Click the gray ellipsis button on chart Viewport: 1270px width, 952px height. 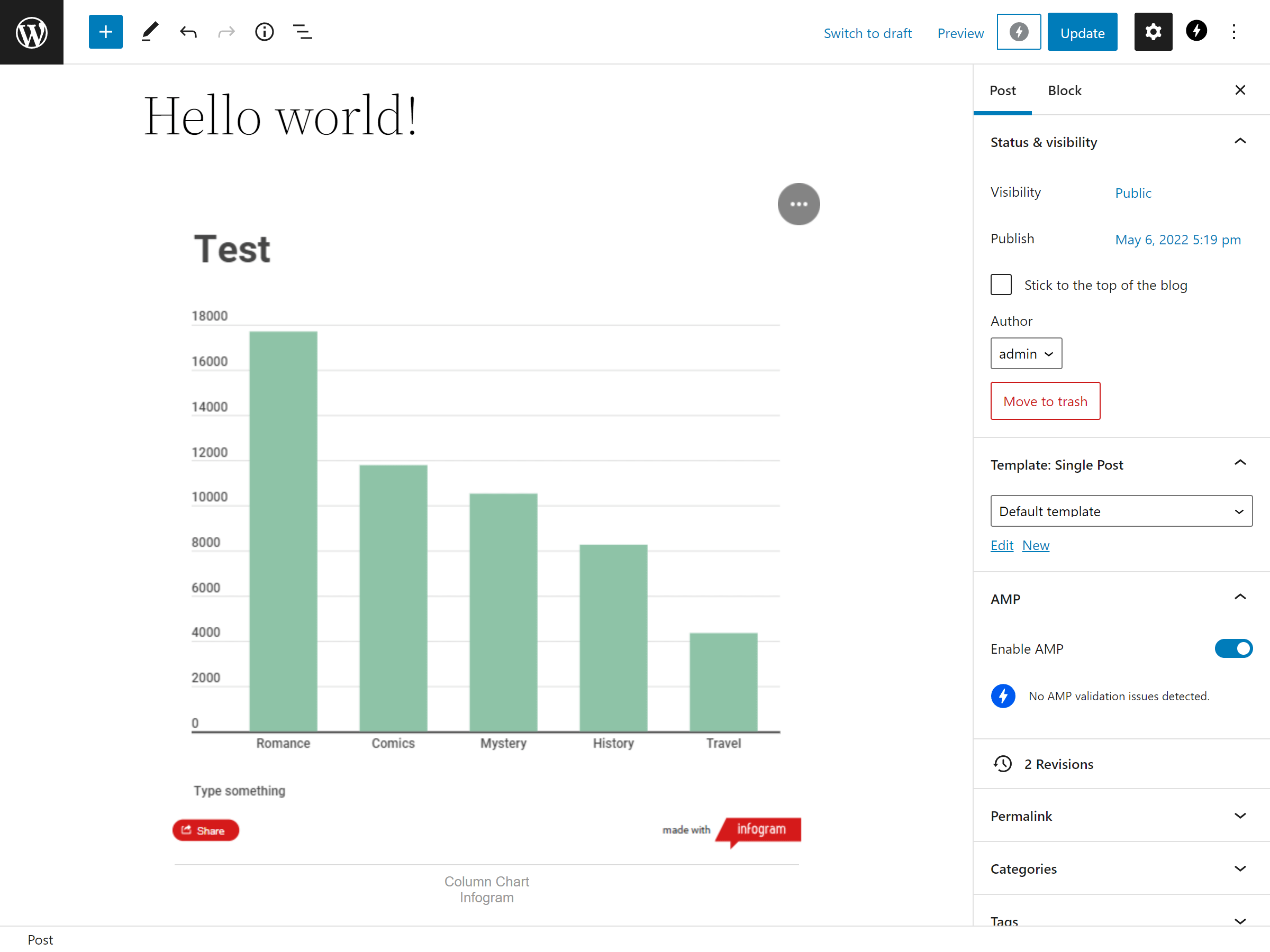(x=799, y=204)
